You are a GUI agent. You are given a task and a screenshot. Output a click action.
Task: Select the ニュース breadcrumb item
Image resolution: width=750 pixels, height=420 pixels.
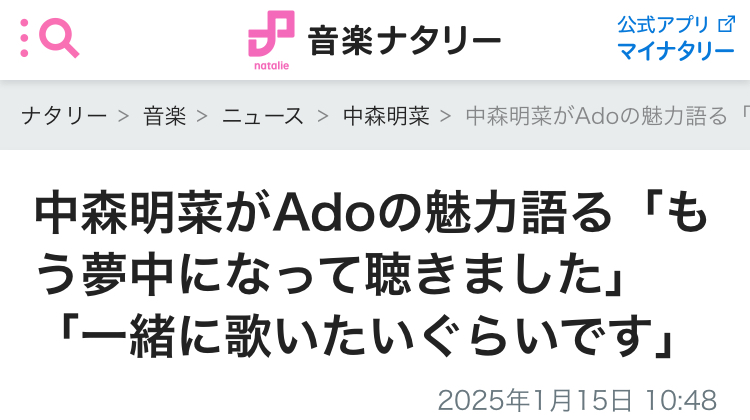coord(263,116)
